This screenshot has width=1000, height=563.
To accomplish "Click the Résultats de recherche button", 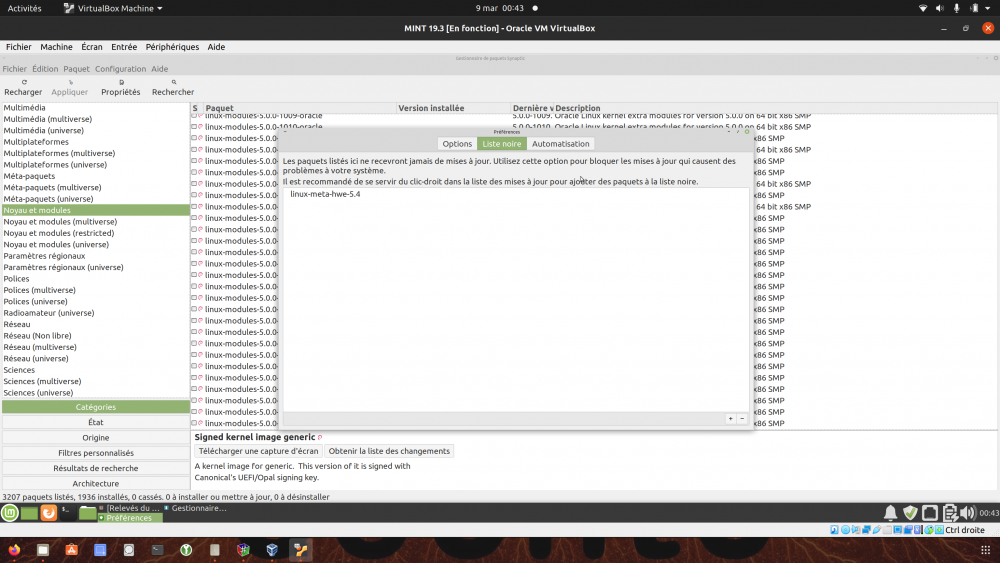I will [96, 468].
